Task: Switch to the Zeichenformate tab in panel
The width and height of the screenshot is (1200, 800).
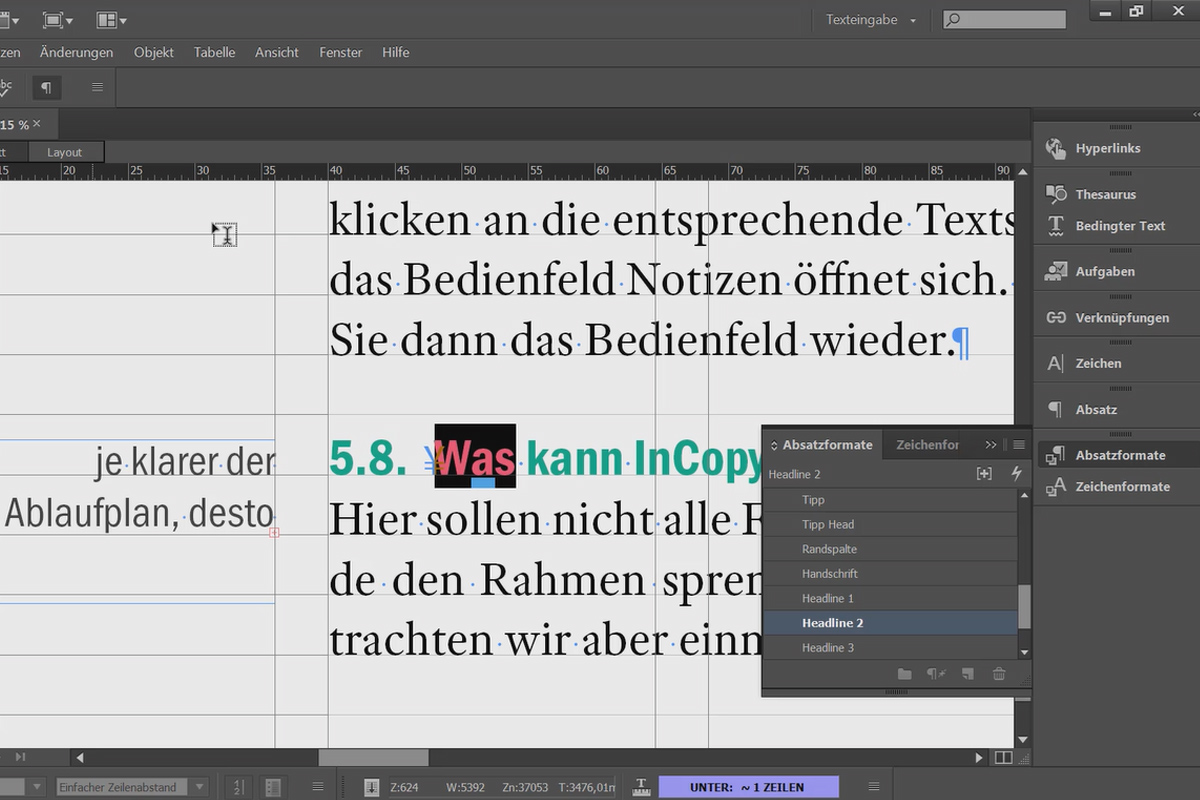Action: coord(928,444)
